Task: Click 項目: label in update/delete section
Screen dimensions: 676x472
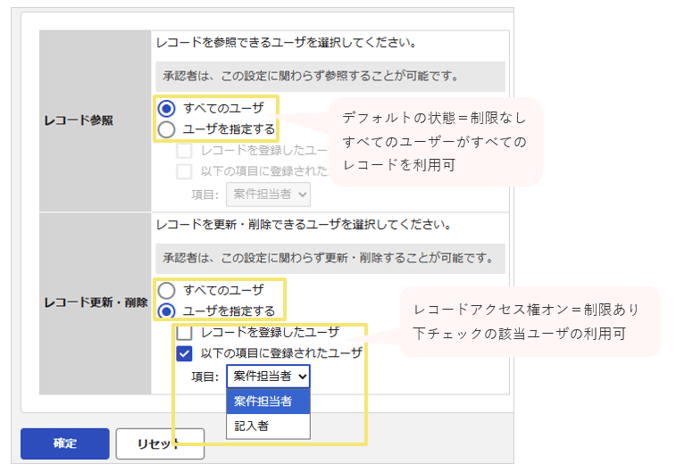Action: [205, 377]
